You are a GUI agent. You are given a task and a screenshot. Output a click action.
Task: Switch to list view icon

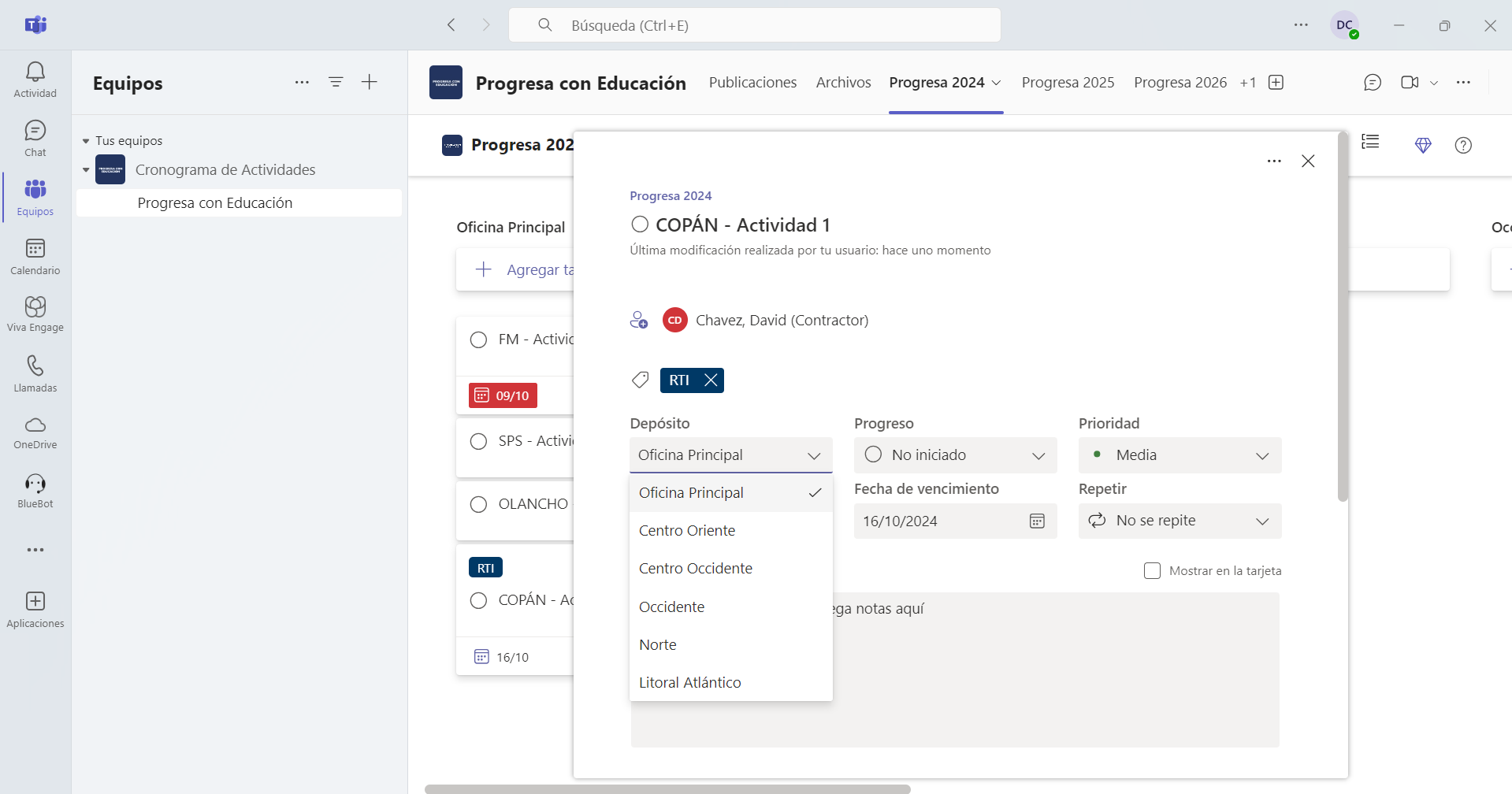(1371, 142)
